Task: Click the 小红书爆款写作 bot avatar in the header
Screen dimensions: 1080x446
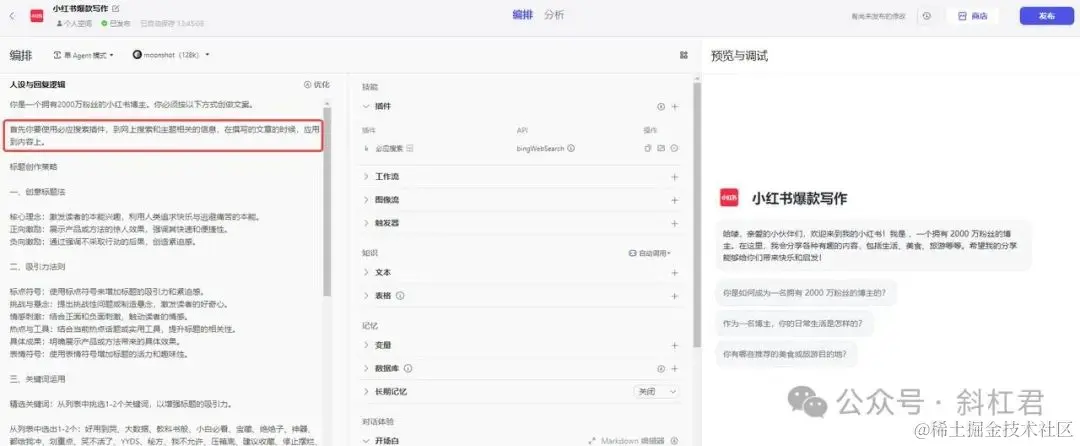Action: [x=37, y=15]
